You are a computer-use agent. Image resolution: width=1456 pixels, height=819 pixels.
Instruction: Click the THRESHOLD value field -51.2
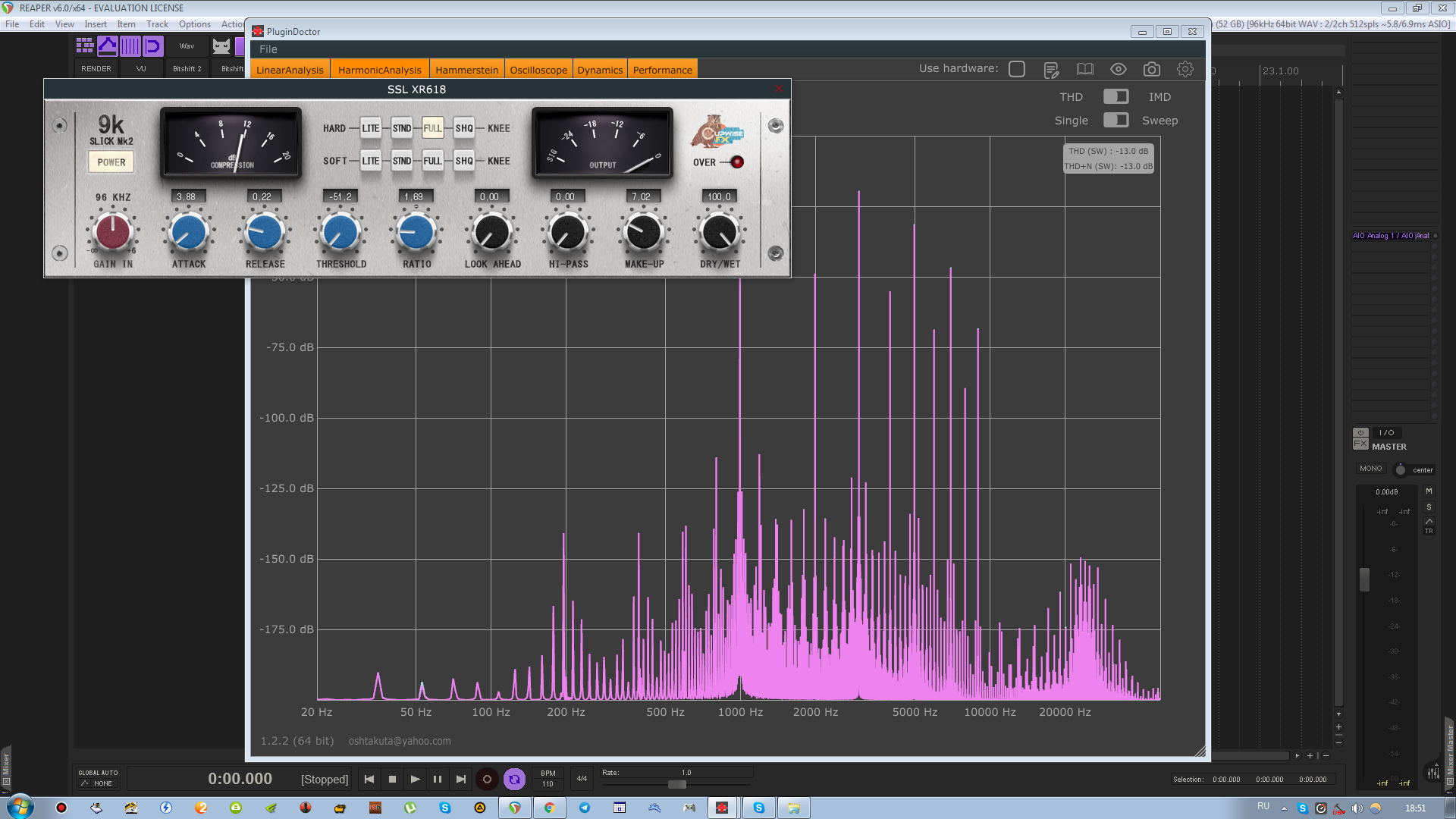(340, 196)
